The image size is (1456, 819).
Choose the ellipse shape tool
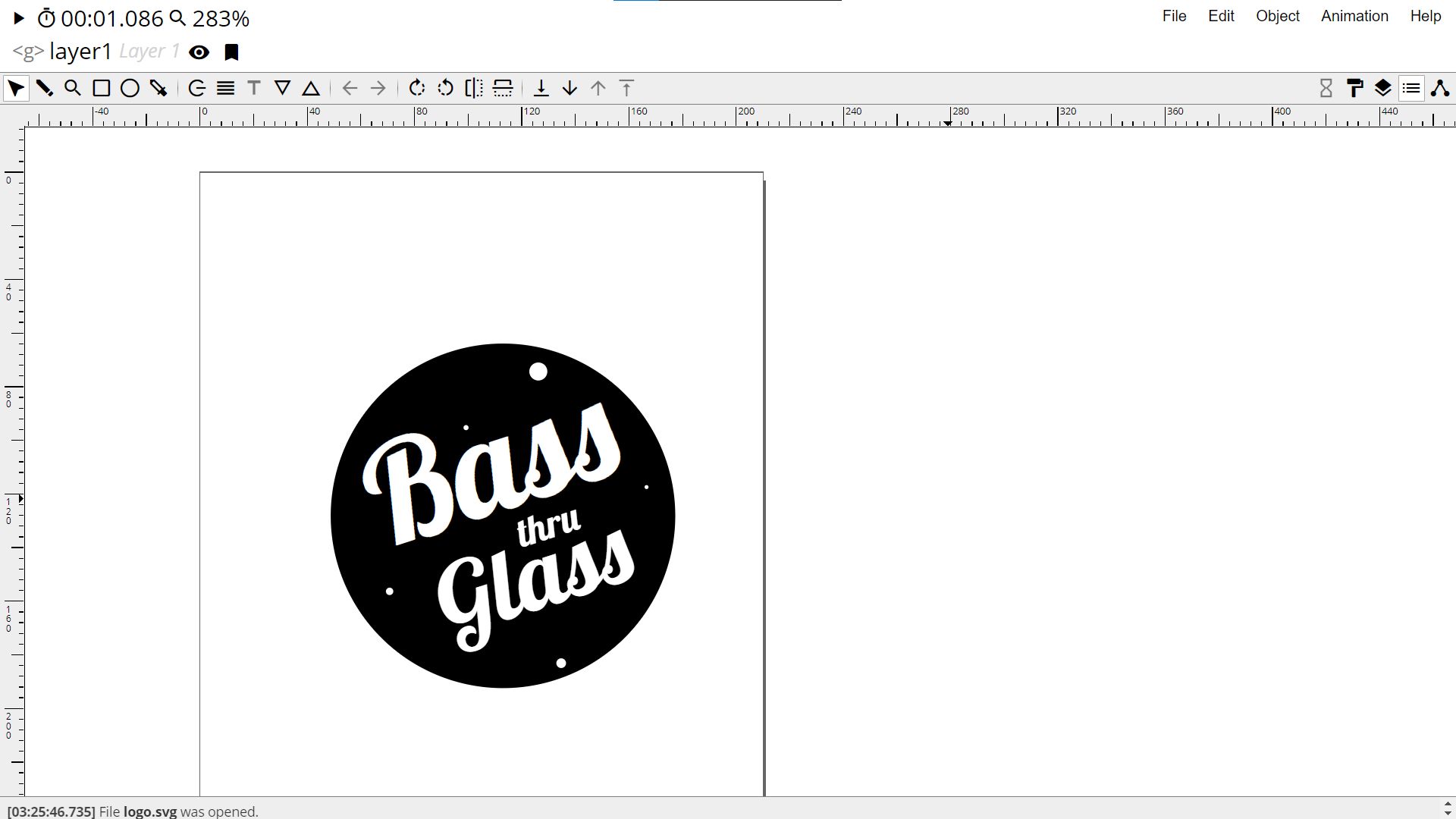pyautogui.click(x=130, y=89)
